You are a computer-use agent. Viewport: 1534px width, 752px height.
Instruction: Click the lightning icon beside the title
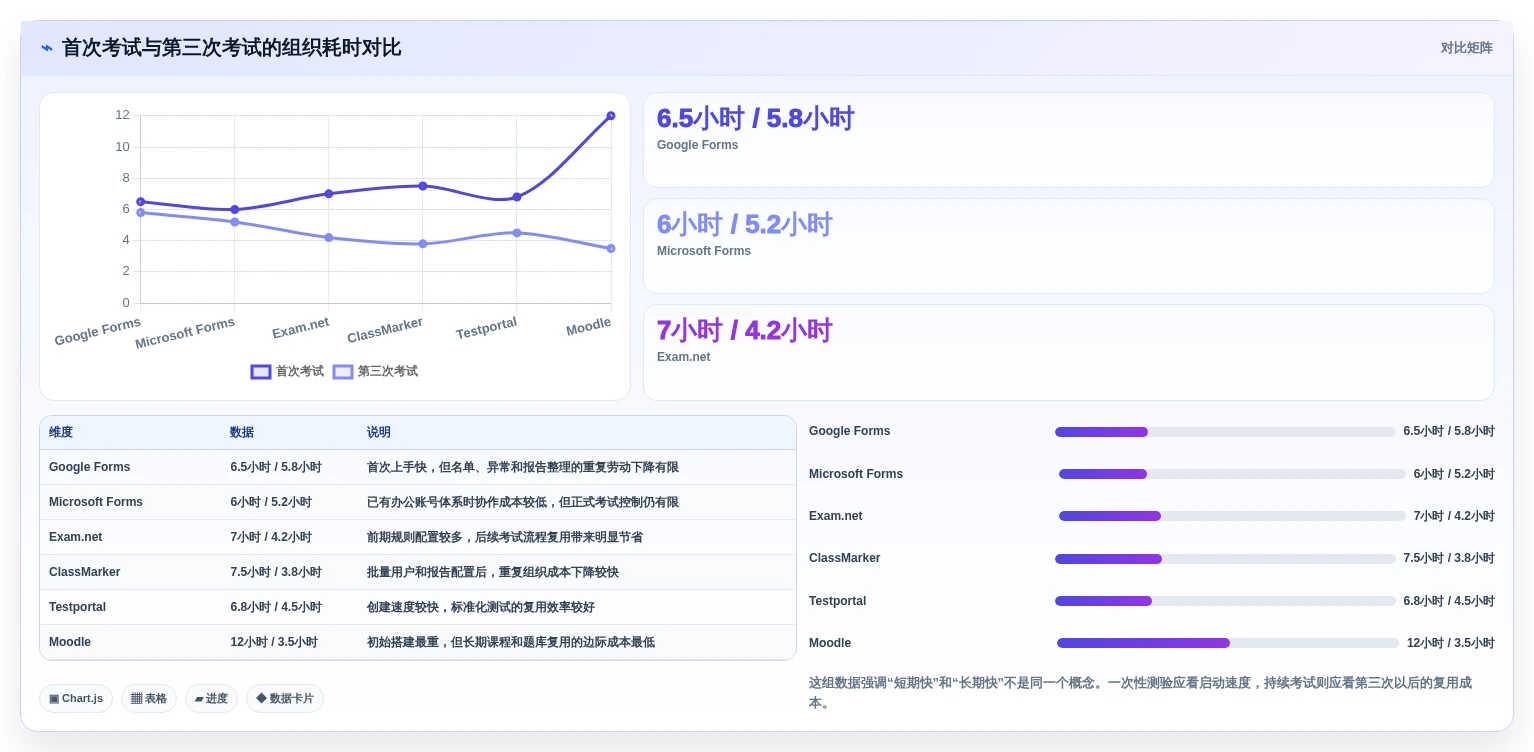point(47,47)
